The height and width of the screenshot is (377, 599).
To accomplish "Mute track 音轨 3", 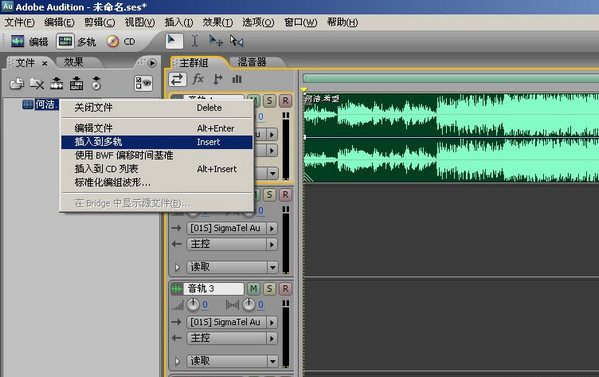I will coord(253,289).
